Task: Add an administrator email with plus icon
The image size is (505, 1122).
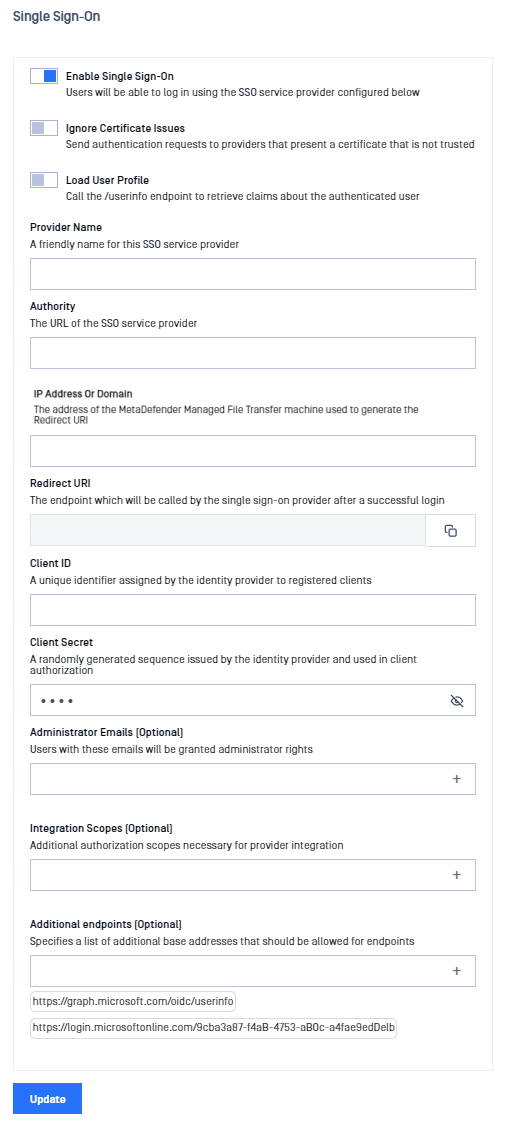Action: (x=456, y=779)
